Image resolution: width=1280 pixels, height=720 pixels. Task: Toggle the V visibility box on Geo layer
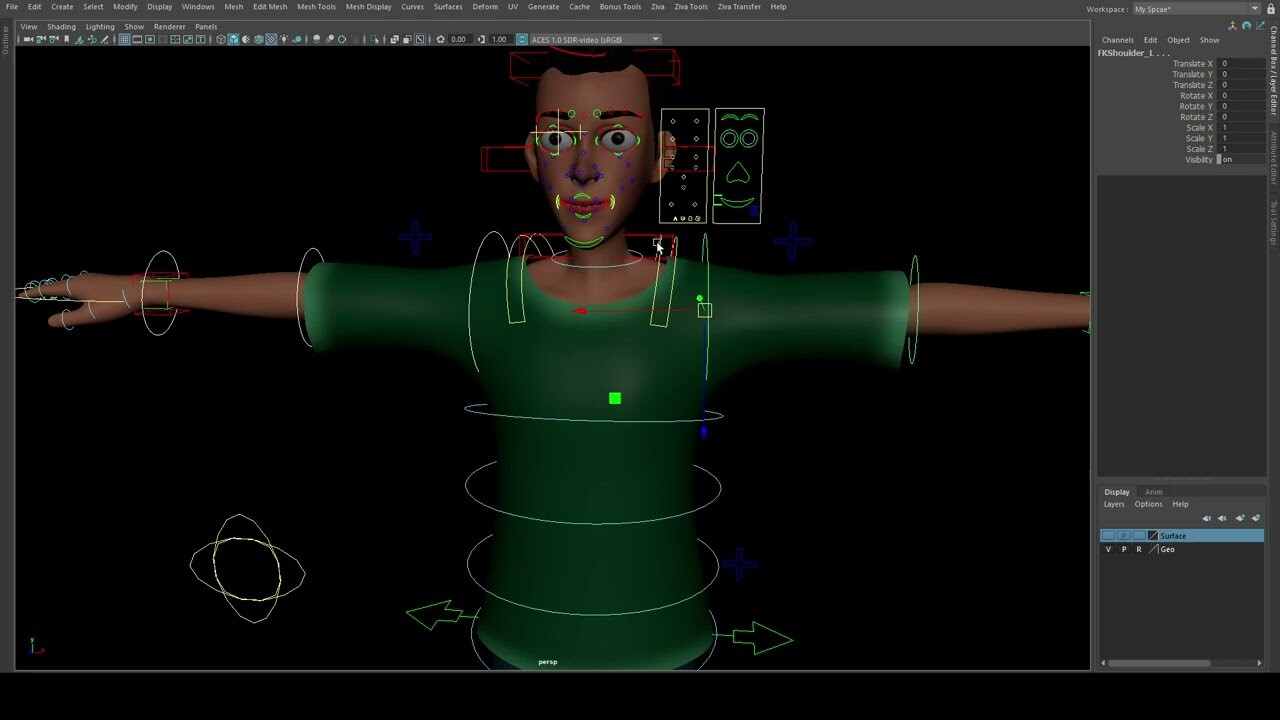[x=1108, y=549]
